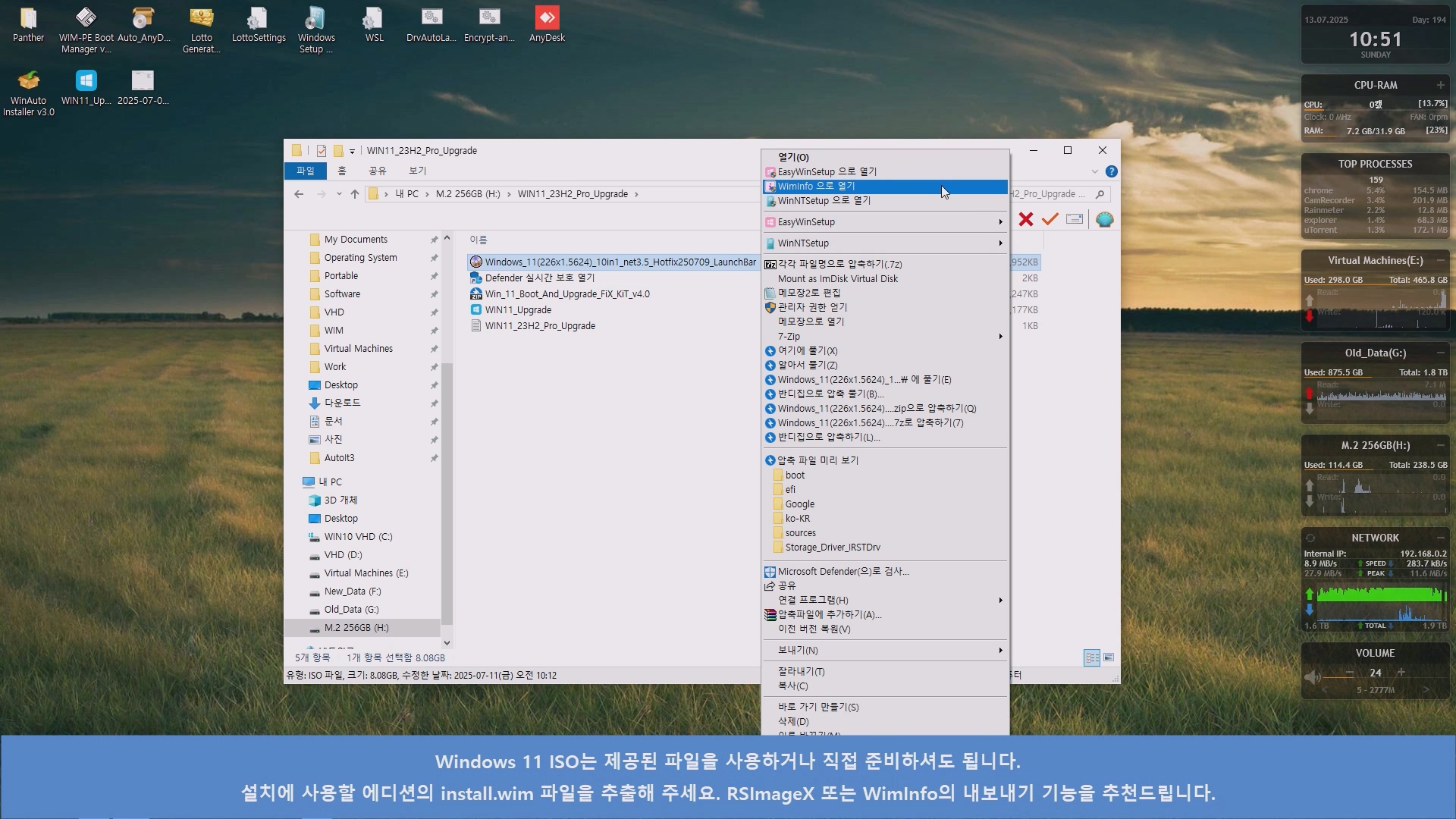Choose 'Mount as ImDisk Virtual Disk'
This screenshot has height=819, width=1456.
pos(837,279)
